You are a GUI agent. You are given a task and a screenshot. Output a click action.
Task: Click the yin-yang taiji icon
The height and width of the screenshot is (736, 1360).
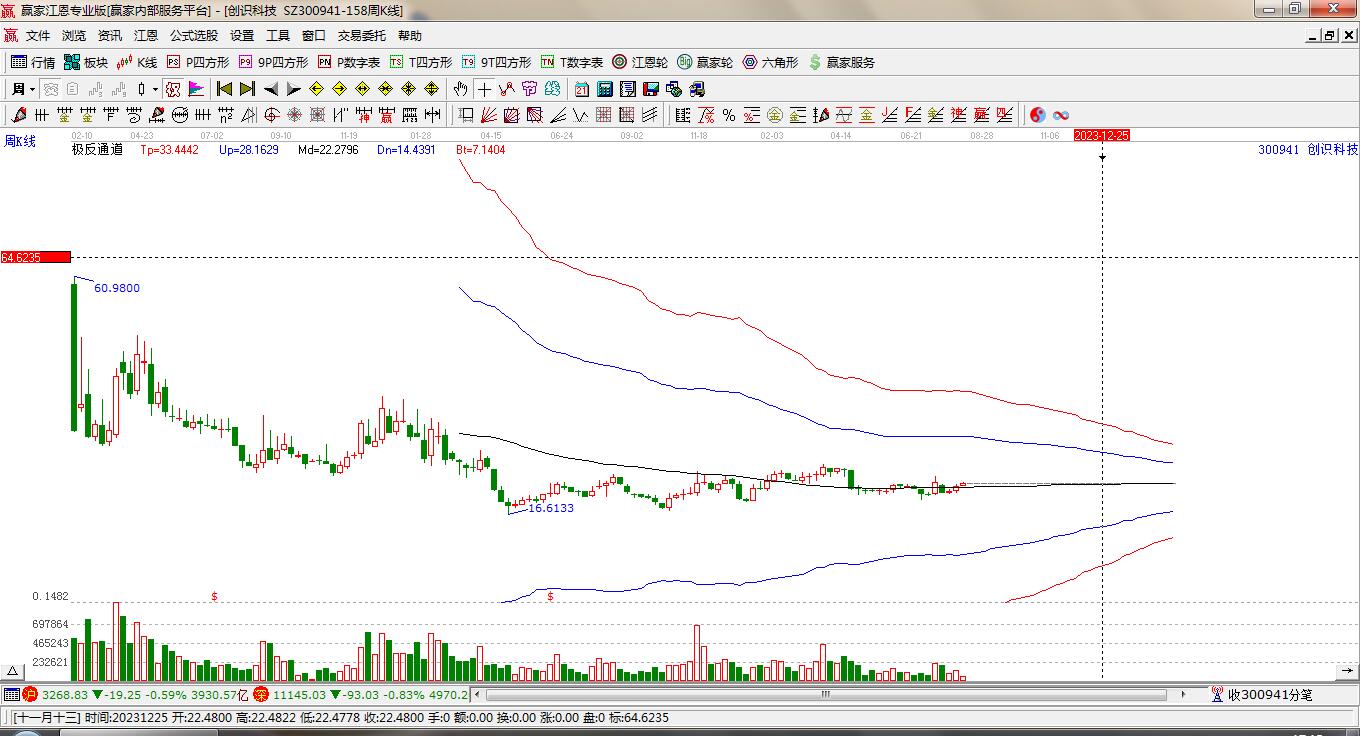(x=1038, y=115)
